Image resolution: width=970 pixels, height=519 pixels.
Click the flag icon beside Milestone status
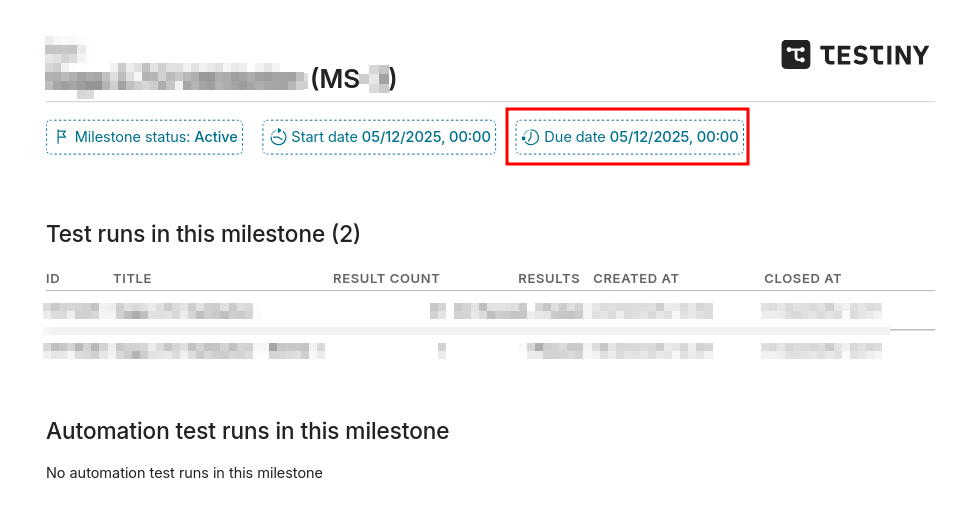(62, 137)
